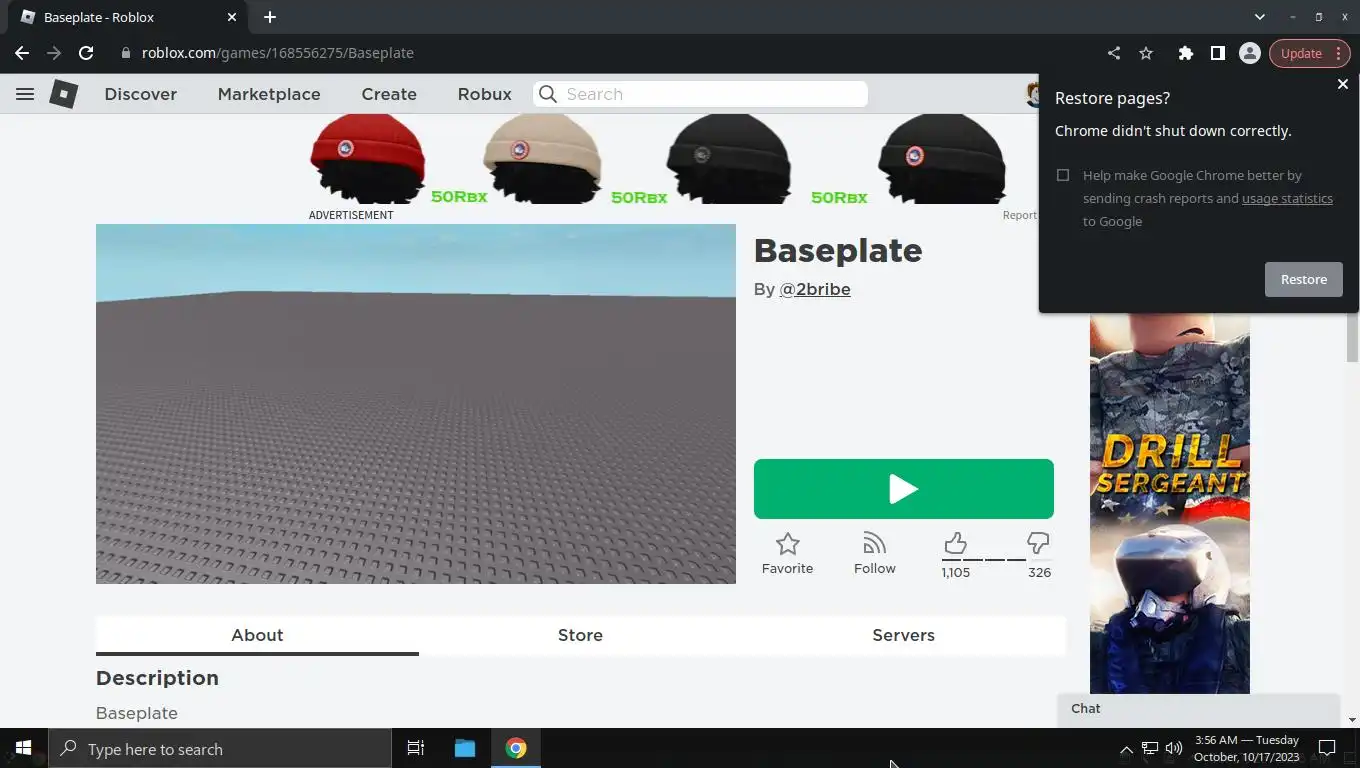Click the Description heading text
Image resolution: width=1360 pixels, height=768 pixels.
tap(157, 678)
